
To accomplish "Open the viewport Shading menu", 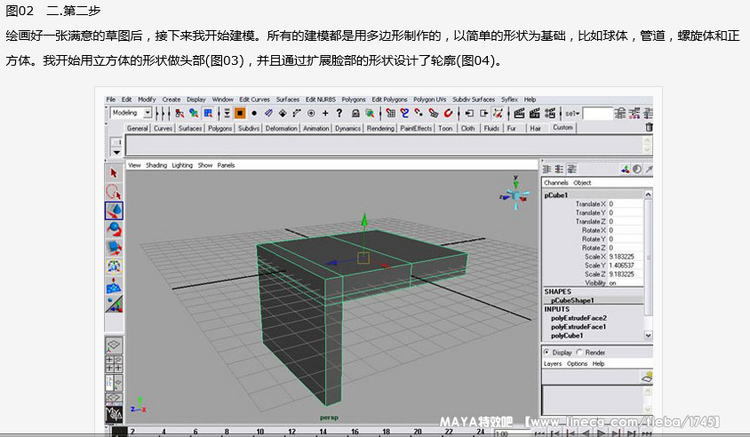I will pyautogui.click(x=156, y=165).
